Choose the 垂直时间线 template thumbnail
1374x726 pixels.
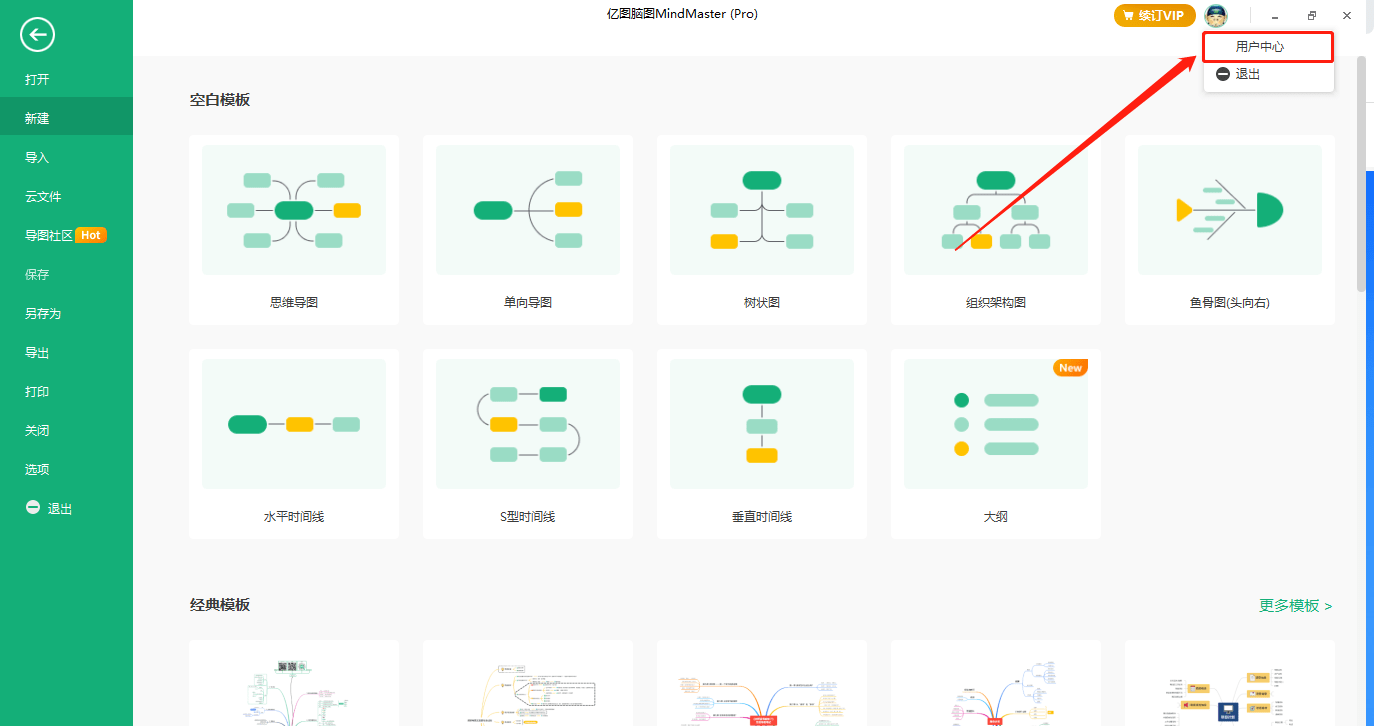click(762, 424)
